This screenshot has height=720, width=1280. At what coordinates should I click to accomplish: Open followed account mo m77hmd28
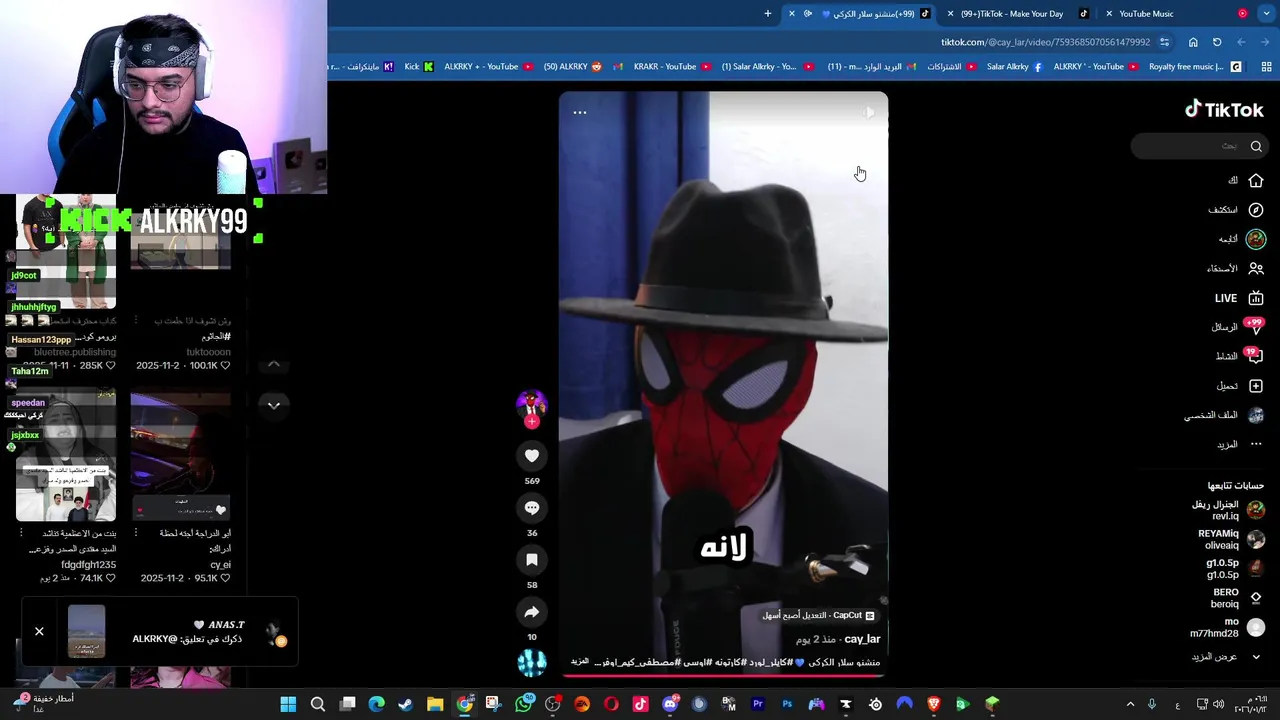pyautogui.click(x=1227, y=628)
